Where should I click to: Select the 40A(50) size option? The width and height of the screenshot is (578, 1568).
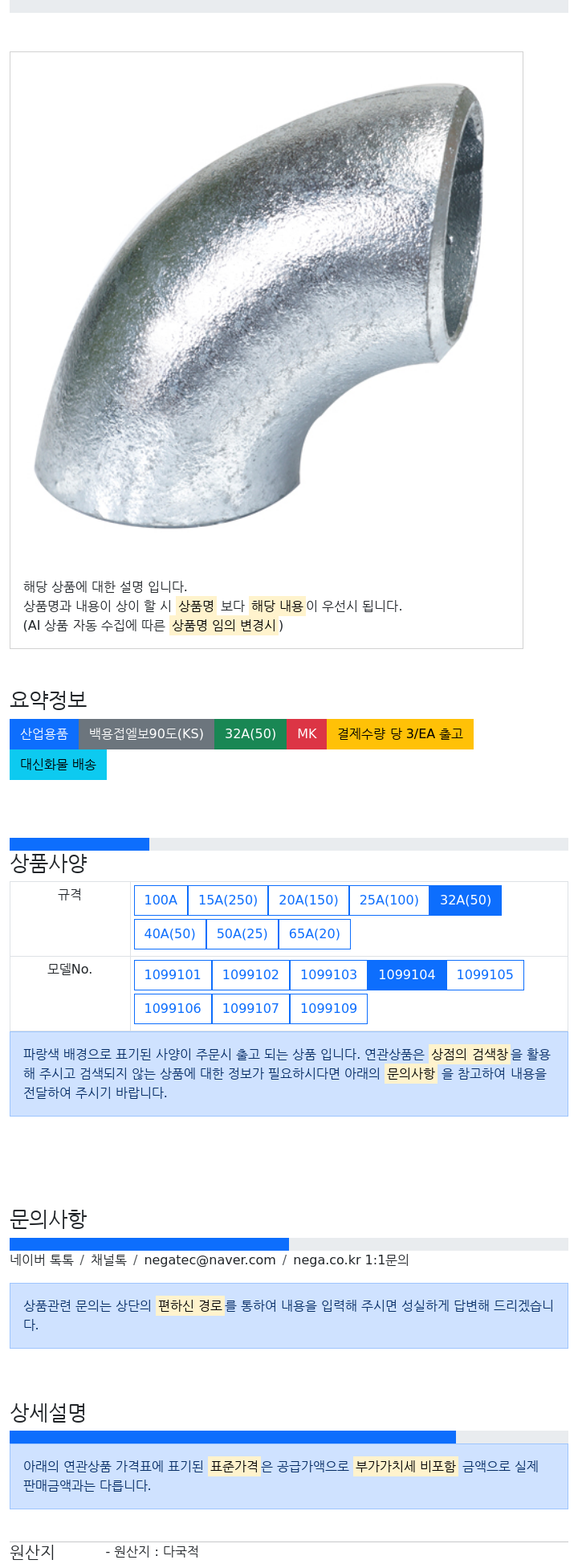[170, 934]
